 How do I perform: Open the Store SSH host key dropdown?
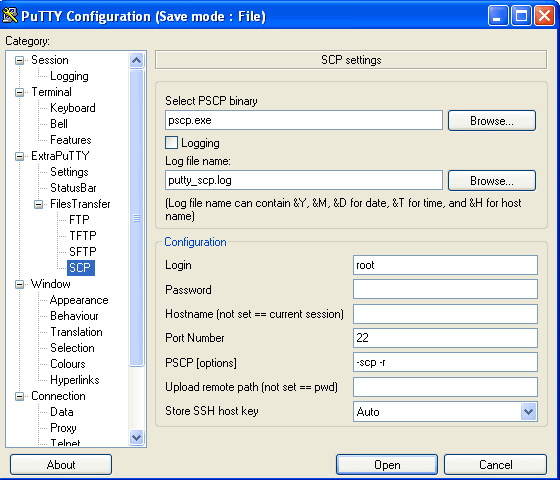pos(528,412)
